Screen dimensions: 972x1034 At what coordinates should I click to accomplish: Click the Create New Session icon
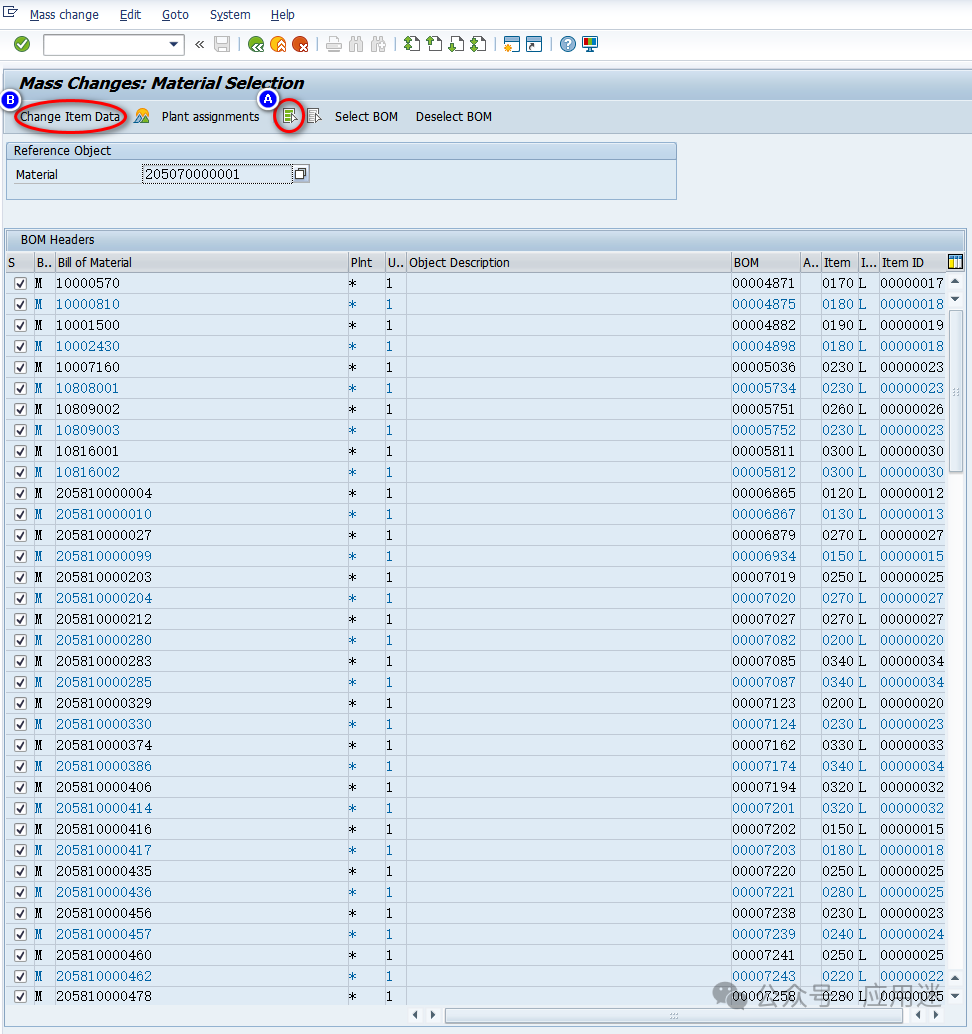pyautogui.click(x=512, y=44)
